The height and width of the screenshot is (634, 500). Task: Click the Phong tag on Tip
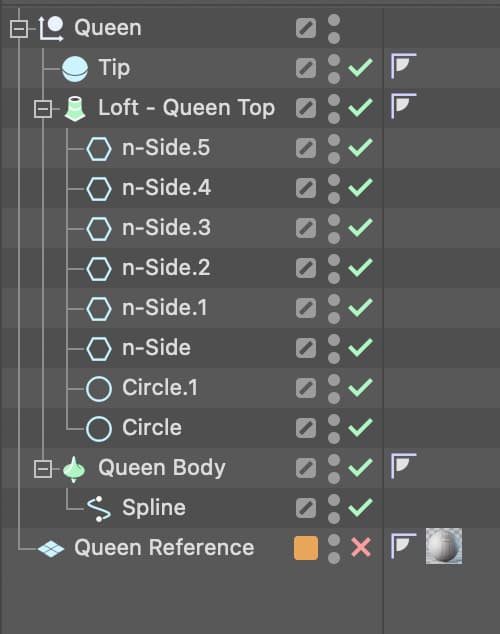403,66
